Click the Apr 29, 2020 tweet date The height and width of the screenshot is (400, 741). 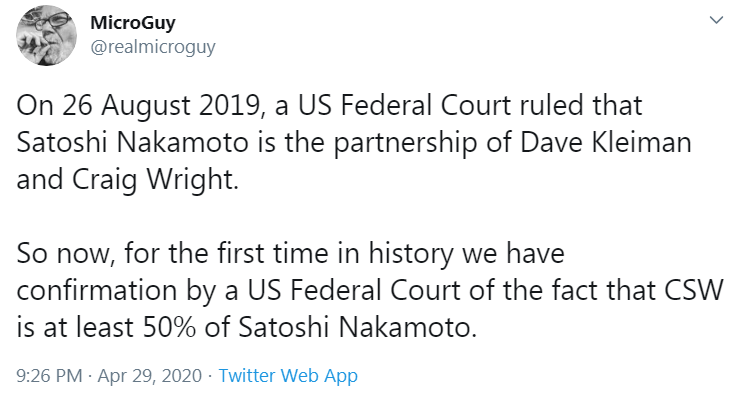coord(150,375)
